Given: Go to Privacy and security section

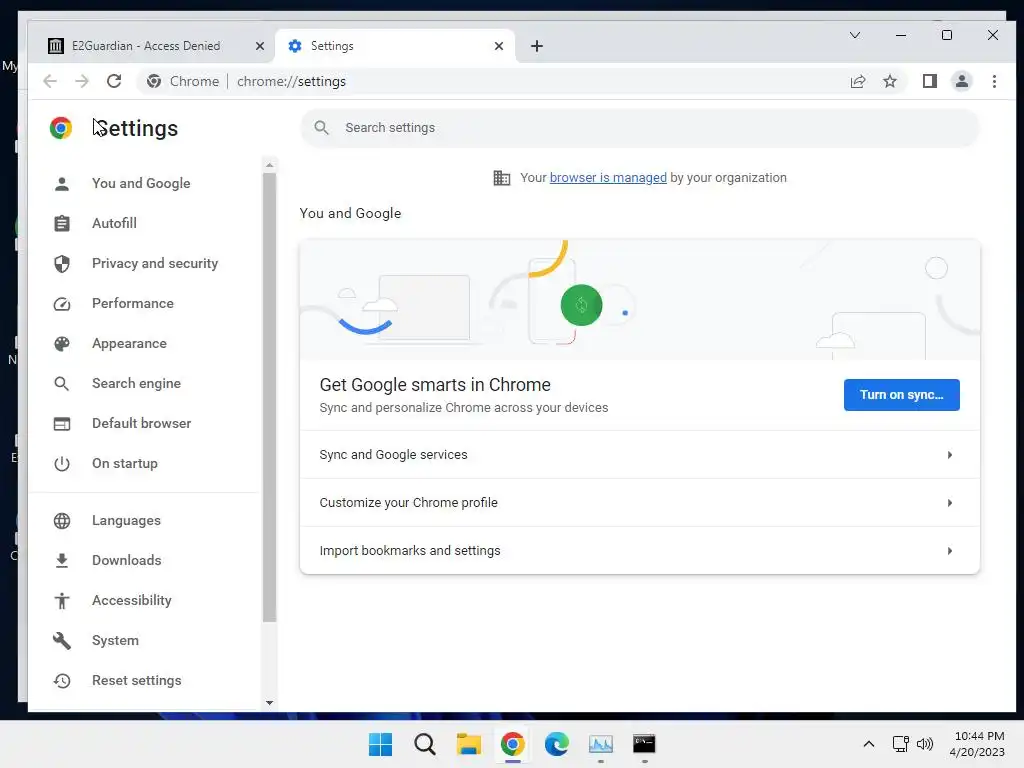Looking at the screenshot, I should [x=155, y=263].
